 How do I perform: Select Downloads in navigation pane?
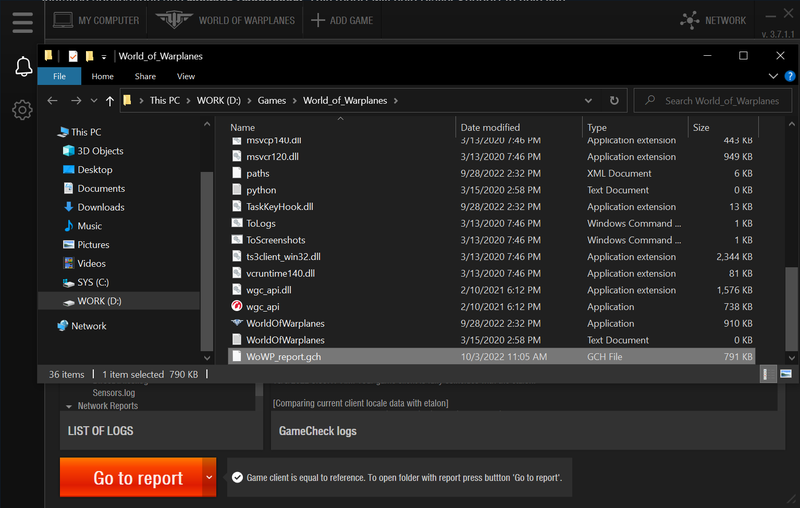[x=94, y=207]
